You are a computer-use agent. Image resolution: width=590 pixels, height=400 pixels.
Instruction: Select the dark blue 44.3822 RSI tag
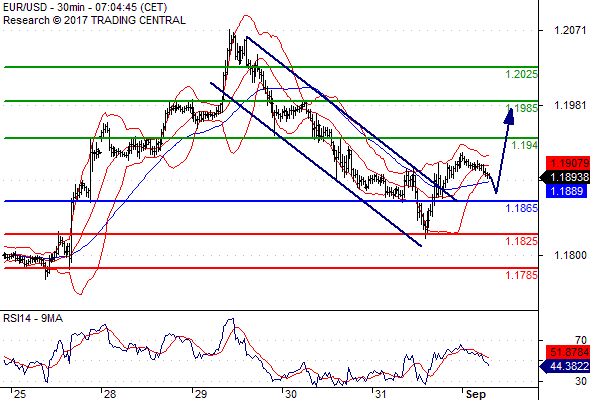coord(565,366)
